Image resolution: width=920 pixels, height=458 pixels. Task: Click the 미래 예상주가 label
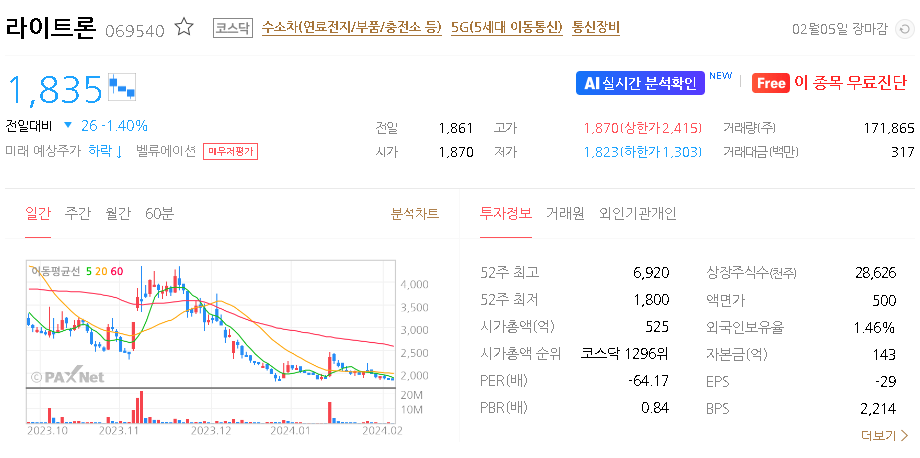point(42,151)
